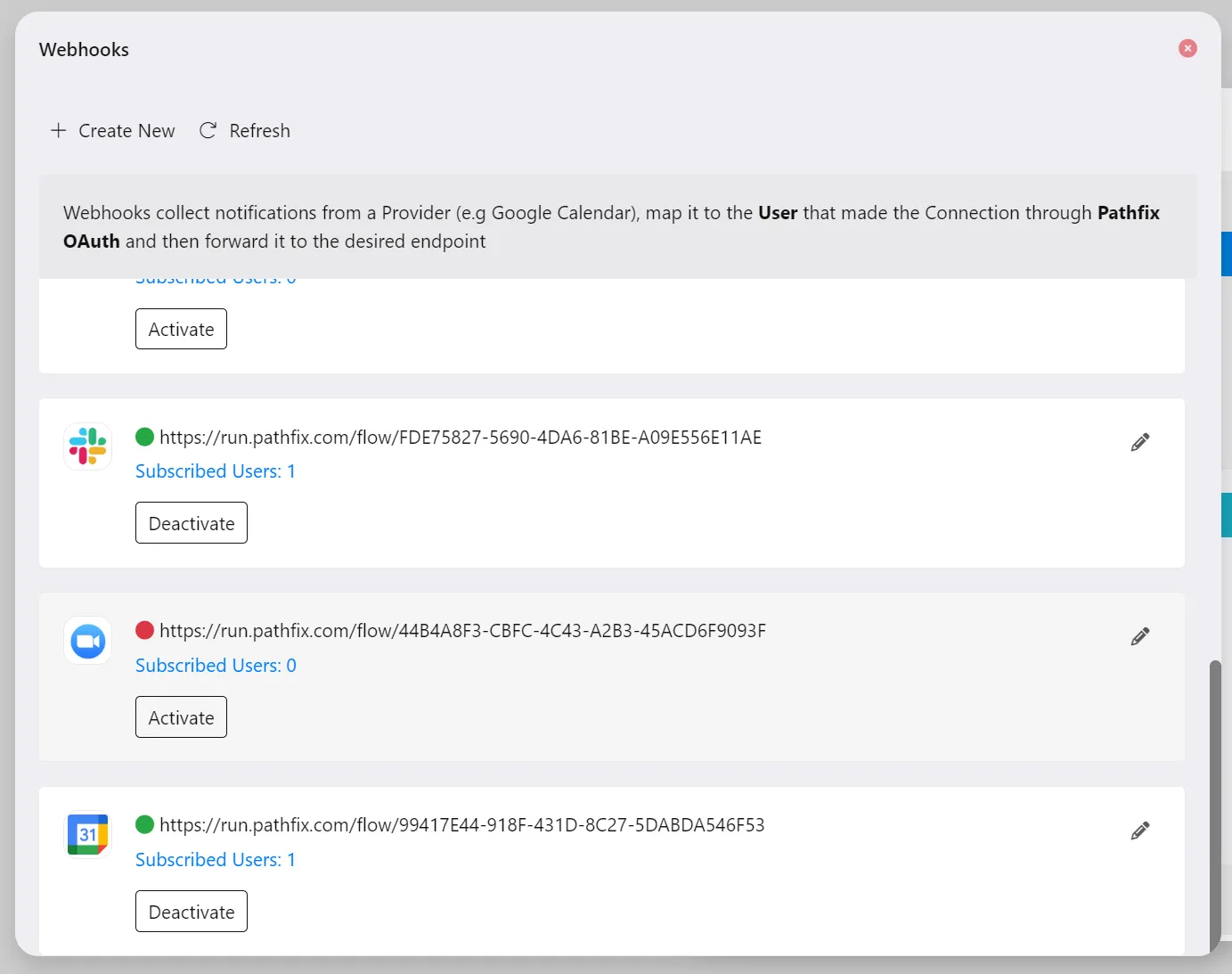Click the Webhooks dialog title
The image size is (1232, 974).
[84, 50]
